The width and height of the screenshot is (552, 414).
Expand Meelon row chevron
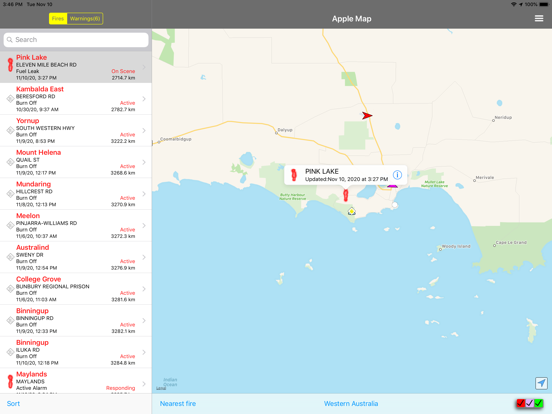click(144, 226)
